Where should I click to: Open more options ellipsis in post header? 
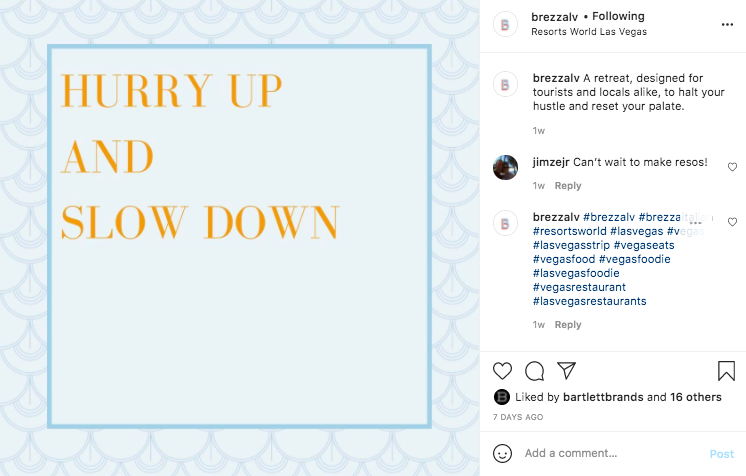(728, 23)
